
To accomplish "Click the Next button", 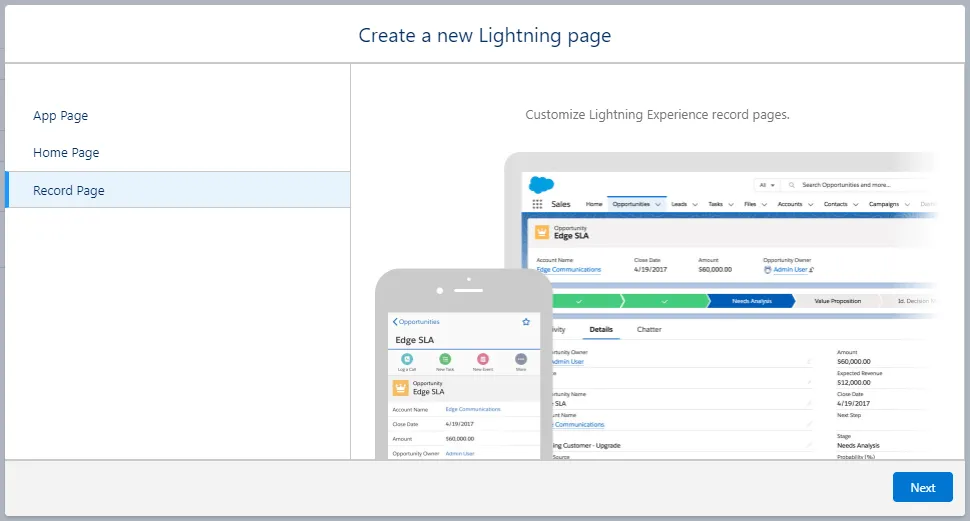I will click(x=922, y=488).
